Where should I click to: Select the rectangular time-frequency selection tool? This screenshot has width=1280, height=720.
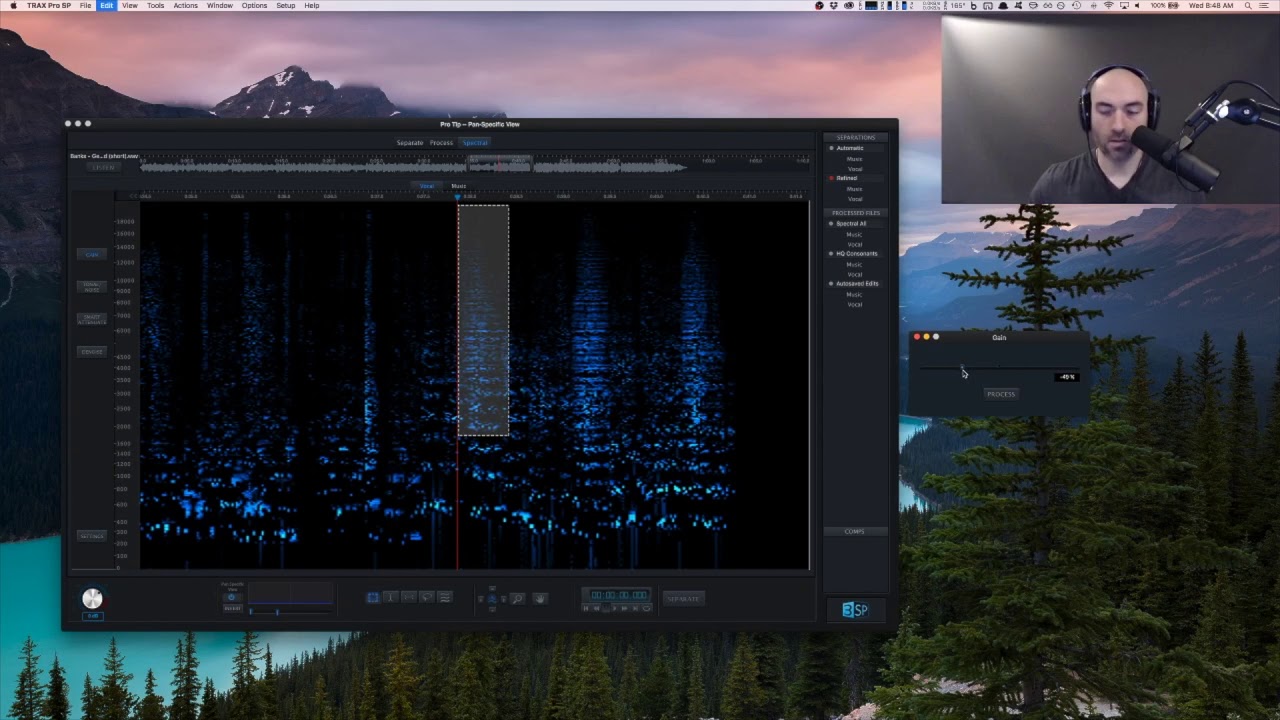click(x=373, y=598)
